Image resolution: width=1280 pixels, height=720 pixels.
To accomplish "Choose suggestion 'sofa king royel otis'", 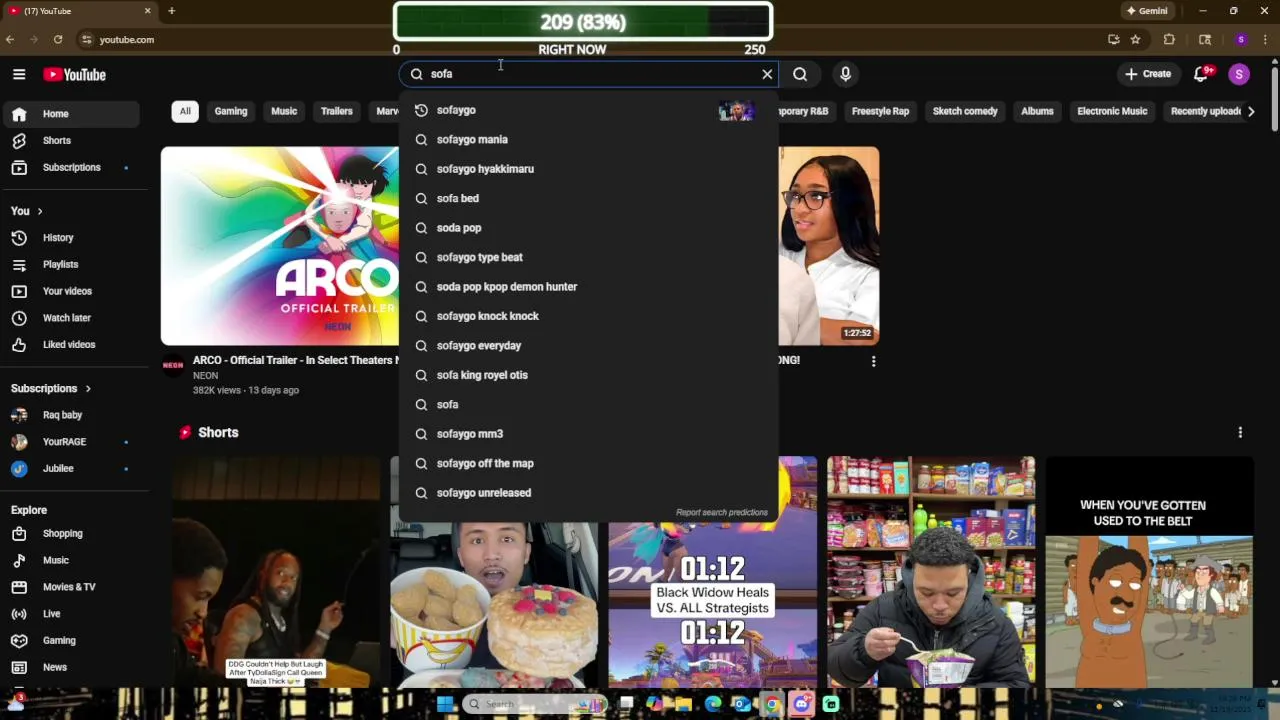I will (588, 375).
